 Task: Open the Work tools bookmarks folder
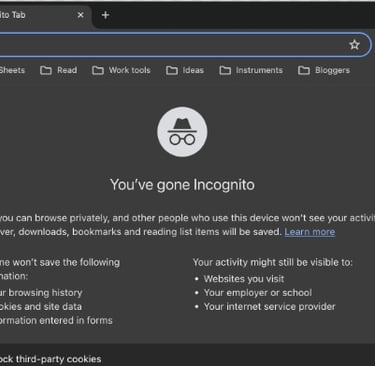(121, 70)
